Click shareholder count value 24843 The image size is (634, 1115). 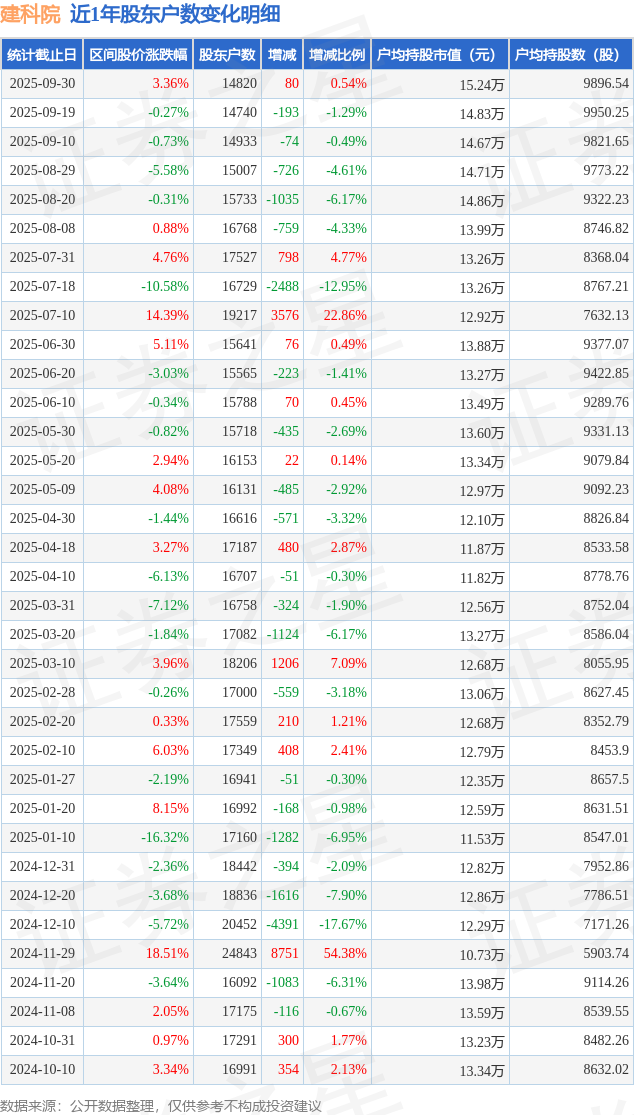[x=239, y=954]
